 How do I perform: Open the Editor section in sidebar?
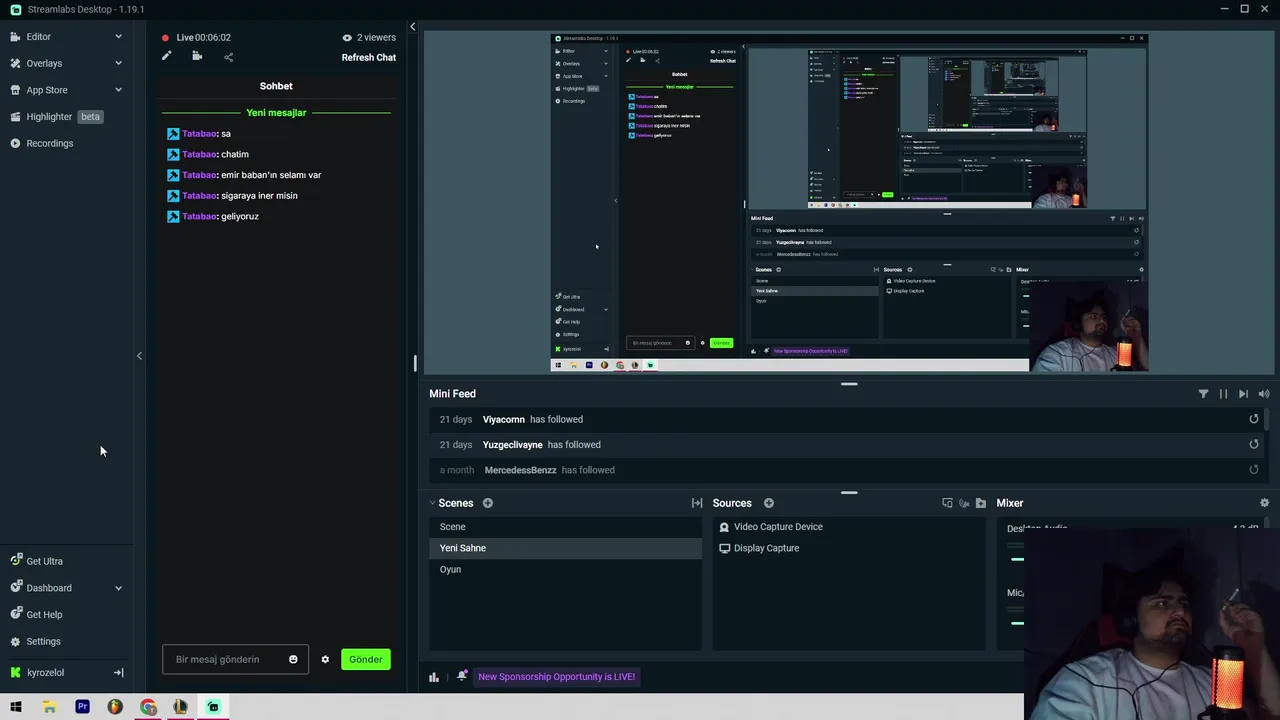click(38, 37)
